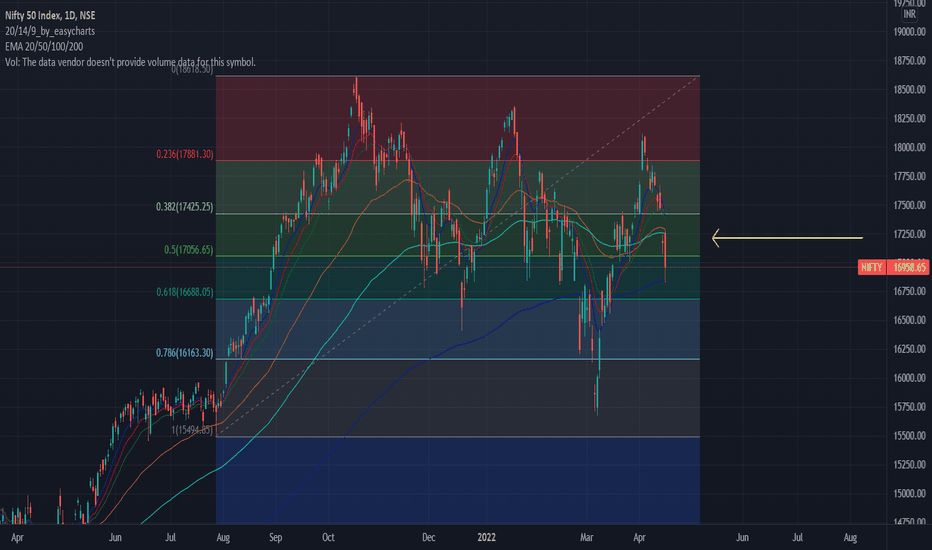Click the 2022 year label on time axis
This screenshot has width=932, height=550.
coord(486,537)
